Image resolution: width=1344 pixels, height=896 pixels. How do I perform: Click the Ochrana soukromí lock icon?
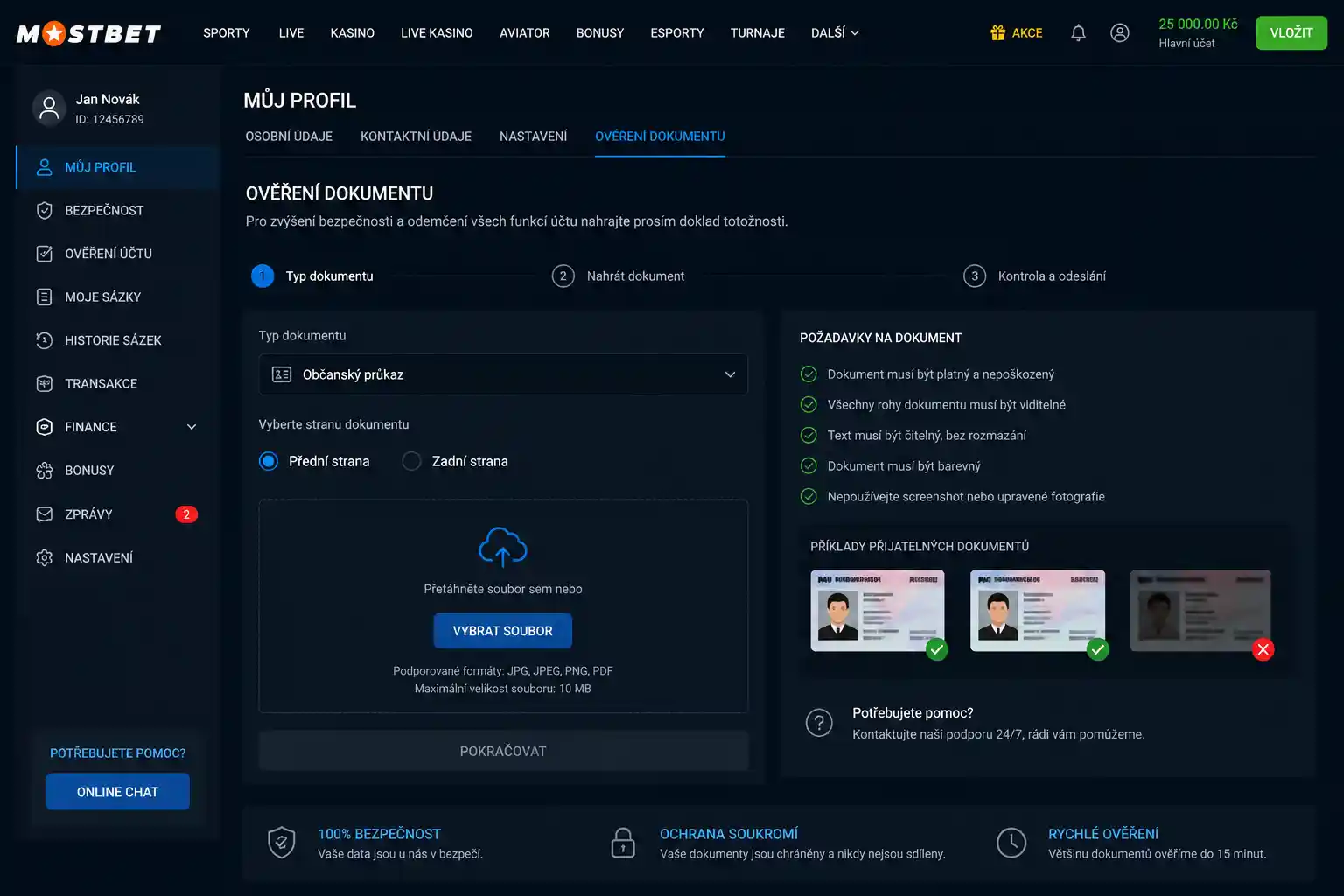coord(623,843)
